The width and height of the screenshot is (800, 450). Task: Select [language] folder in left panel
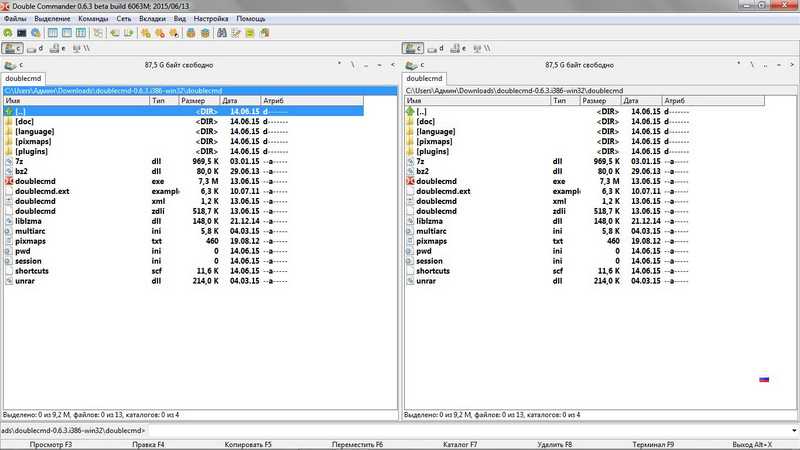click(x=184, y=132)
